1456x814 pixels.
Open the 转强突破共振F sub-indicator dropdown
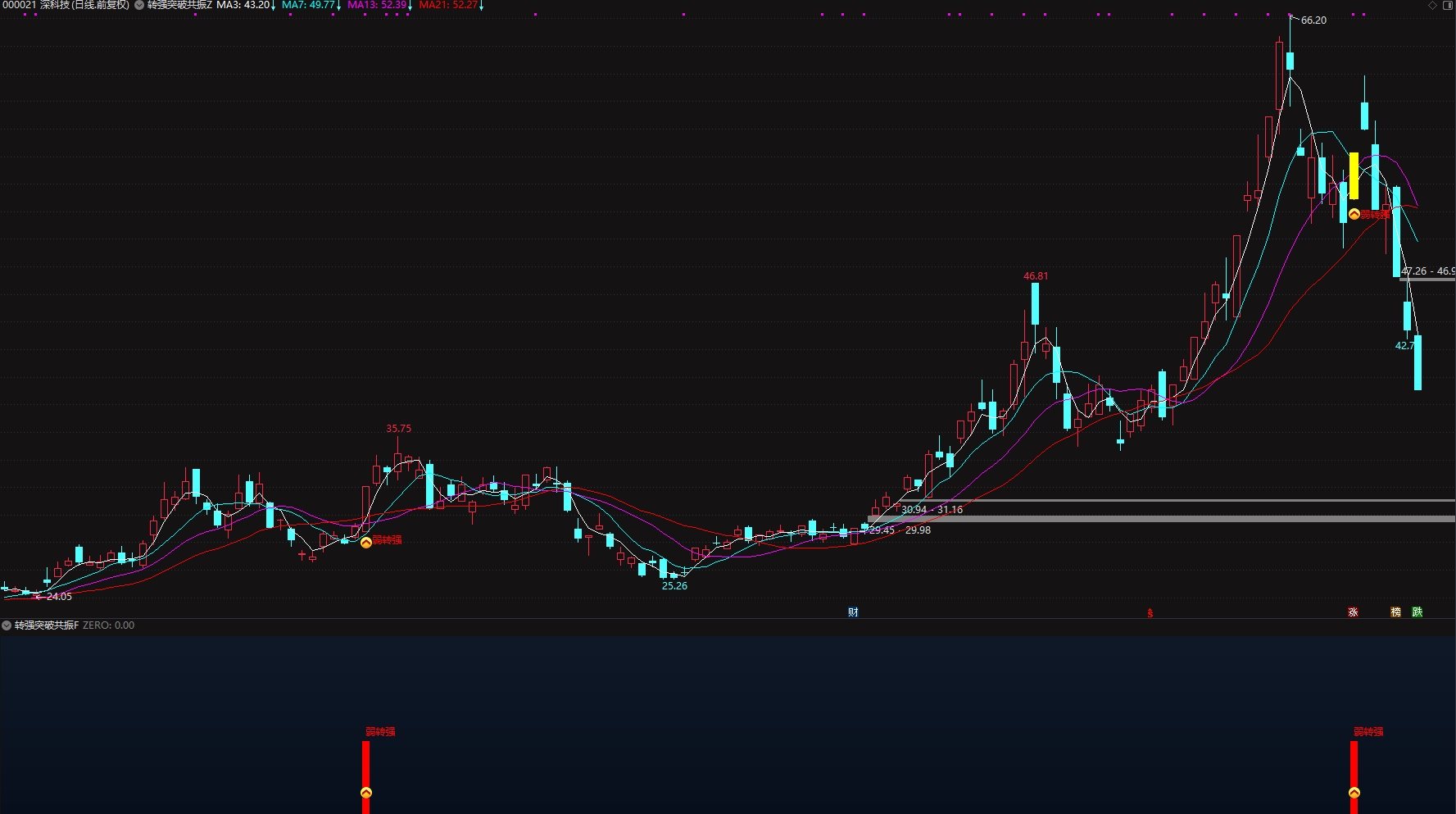point(7,625)
